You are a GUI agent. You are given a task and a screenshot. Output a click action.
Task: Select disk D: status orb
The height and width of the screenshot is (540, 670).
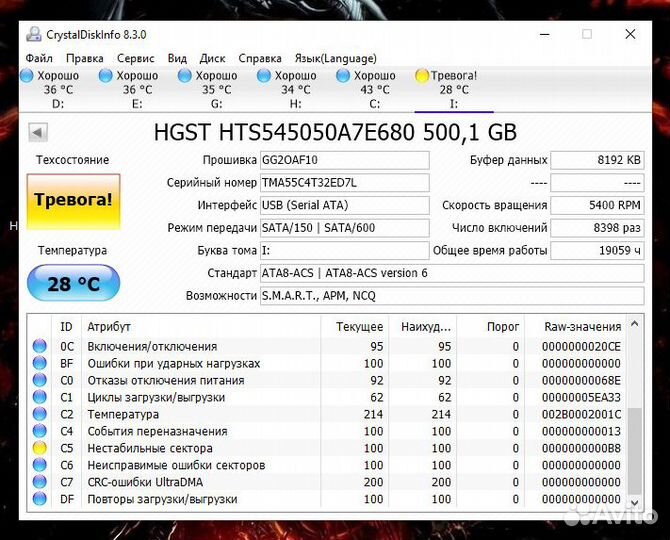pyautogui.click(x=26, y=76)
